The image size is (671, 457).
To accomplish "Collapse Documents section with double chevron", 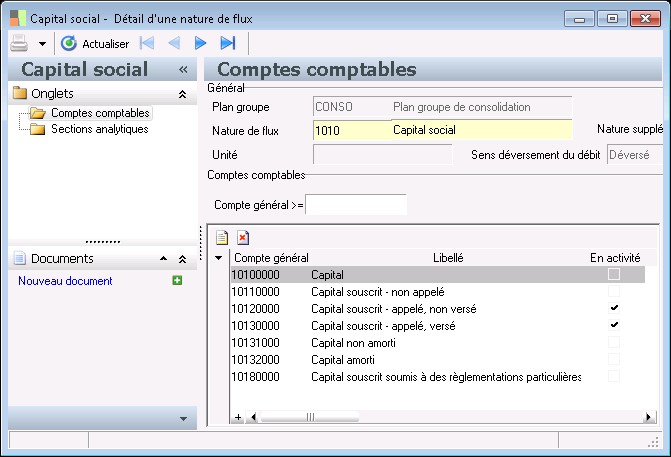I will point(182,259).
